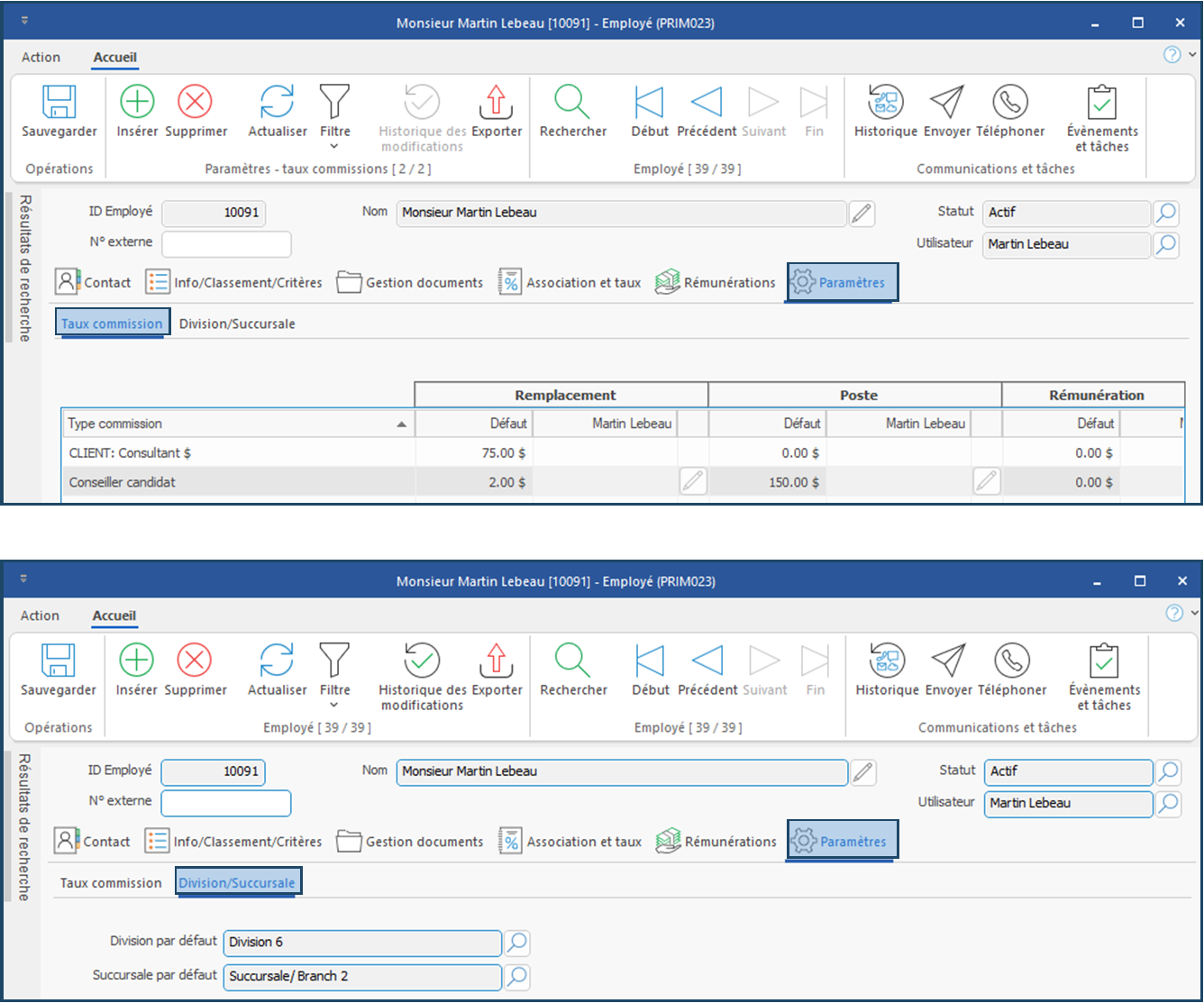Viewport: 1204px width, 1003px height.
Task: Open the Action menu in upper window
Action: pos(41,57)
